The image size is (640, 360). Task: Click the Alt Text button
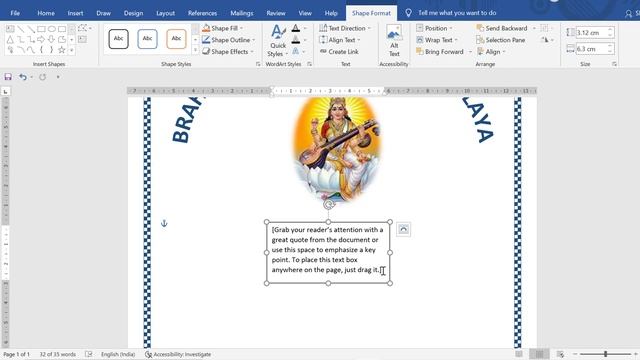394,41
